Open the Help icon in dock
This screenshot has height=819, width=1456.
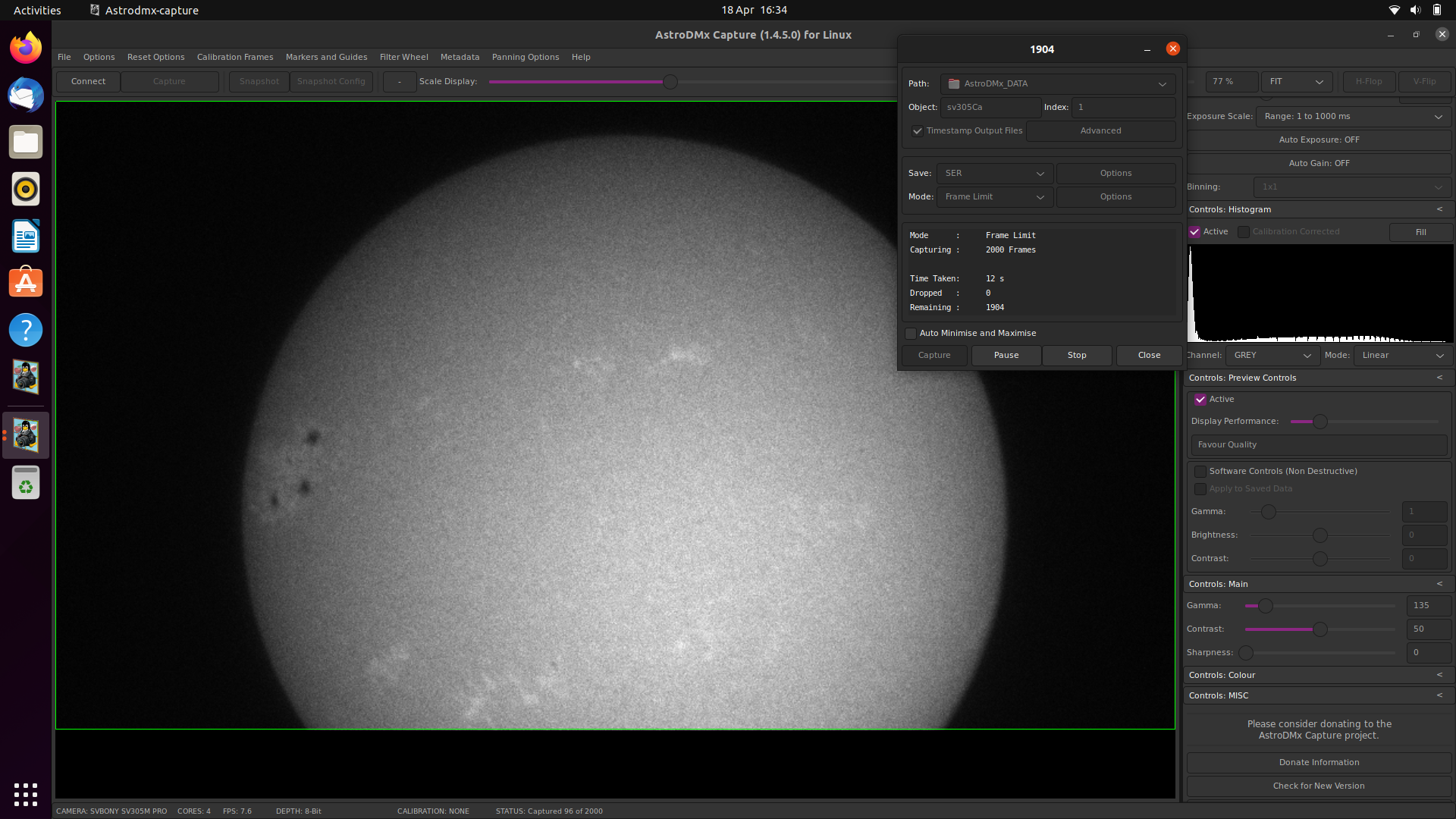tap(26, 331)
